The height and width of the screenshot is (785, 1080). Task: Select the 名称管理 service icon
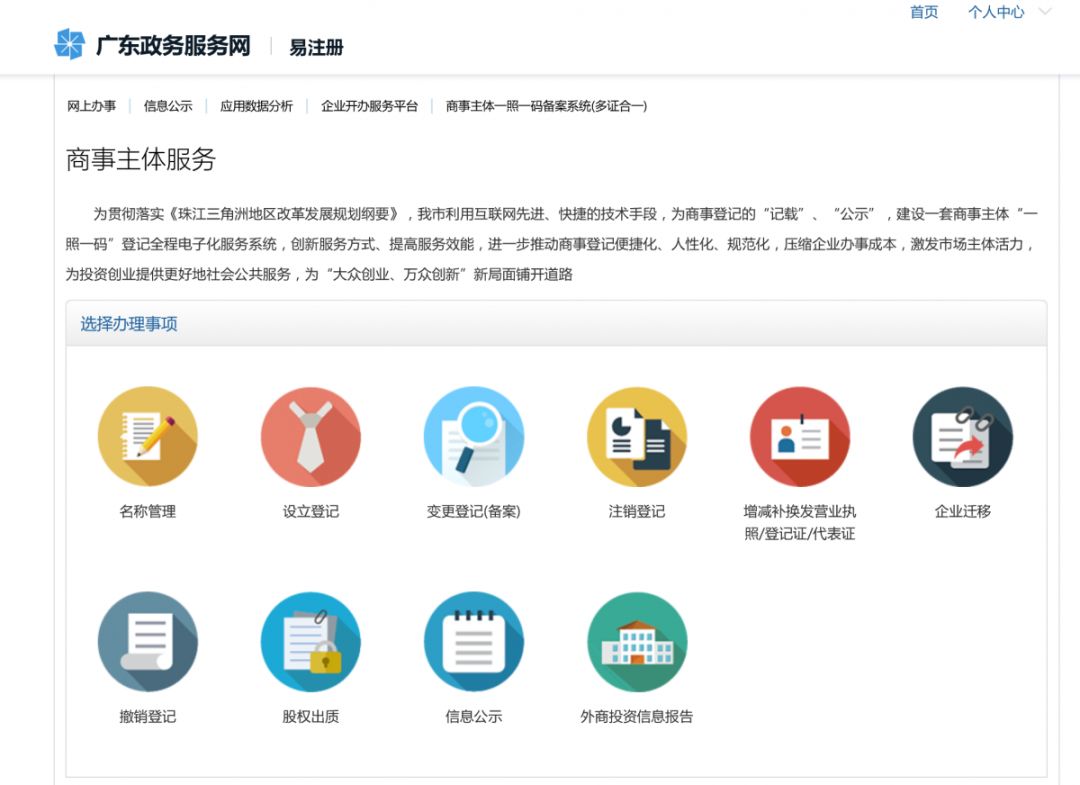pyautogui.click(x=147, y=437)
